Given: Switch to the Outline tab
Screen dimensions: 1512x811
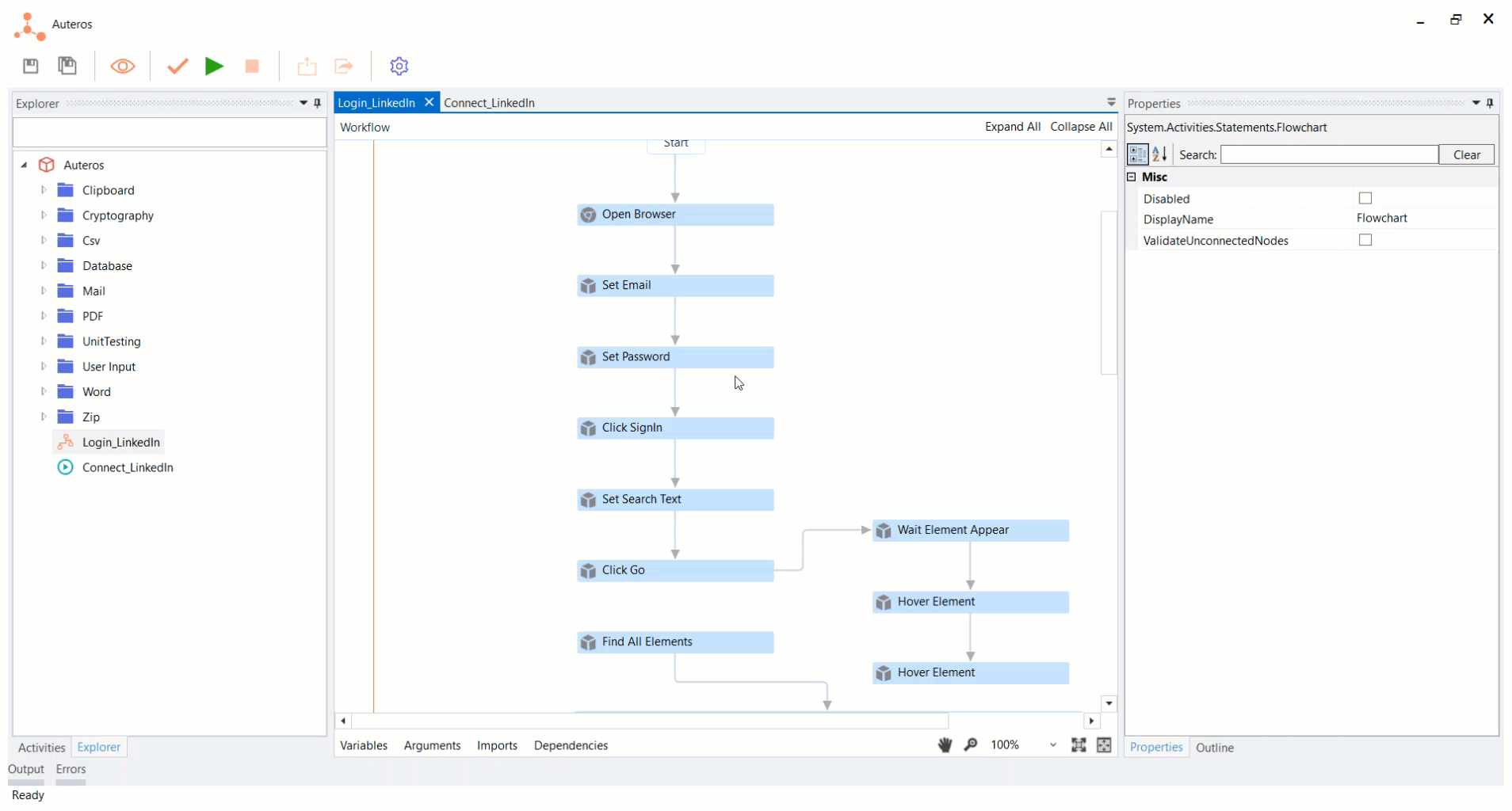Looking at the screenshot, I should click(x=1214, y=748).
